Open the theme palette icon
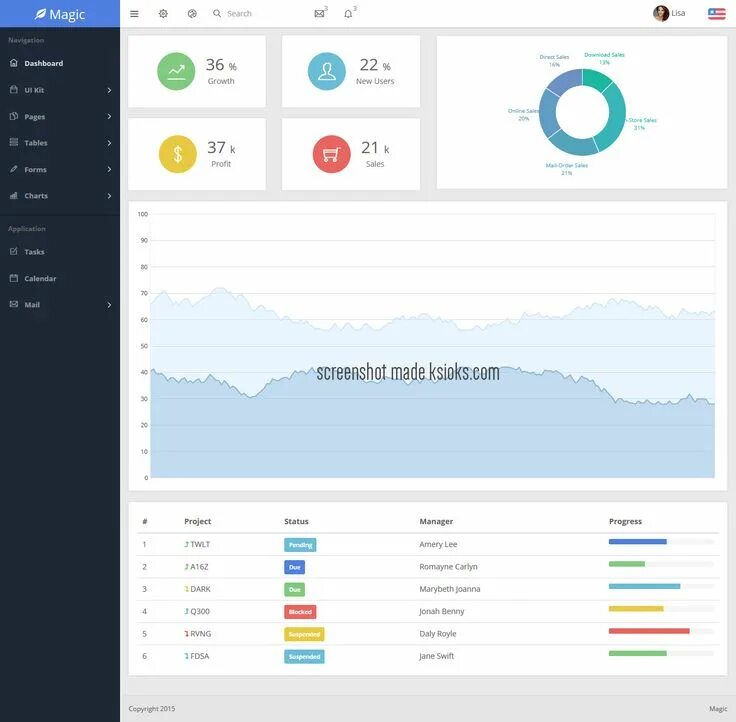This screenshot has height=722, width=736. point(192,14)
